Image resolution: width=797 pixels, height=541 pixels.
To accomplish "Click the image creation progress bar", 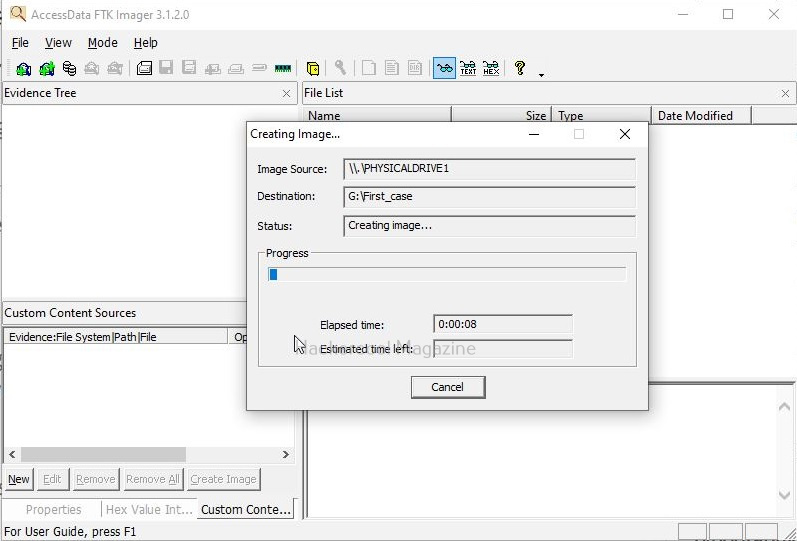I will point(447,274).
